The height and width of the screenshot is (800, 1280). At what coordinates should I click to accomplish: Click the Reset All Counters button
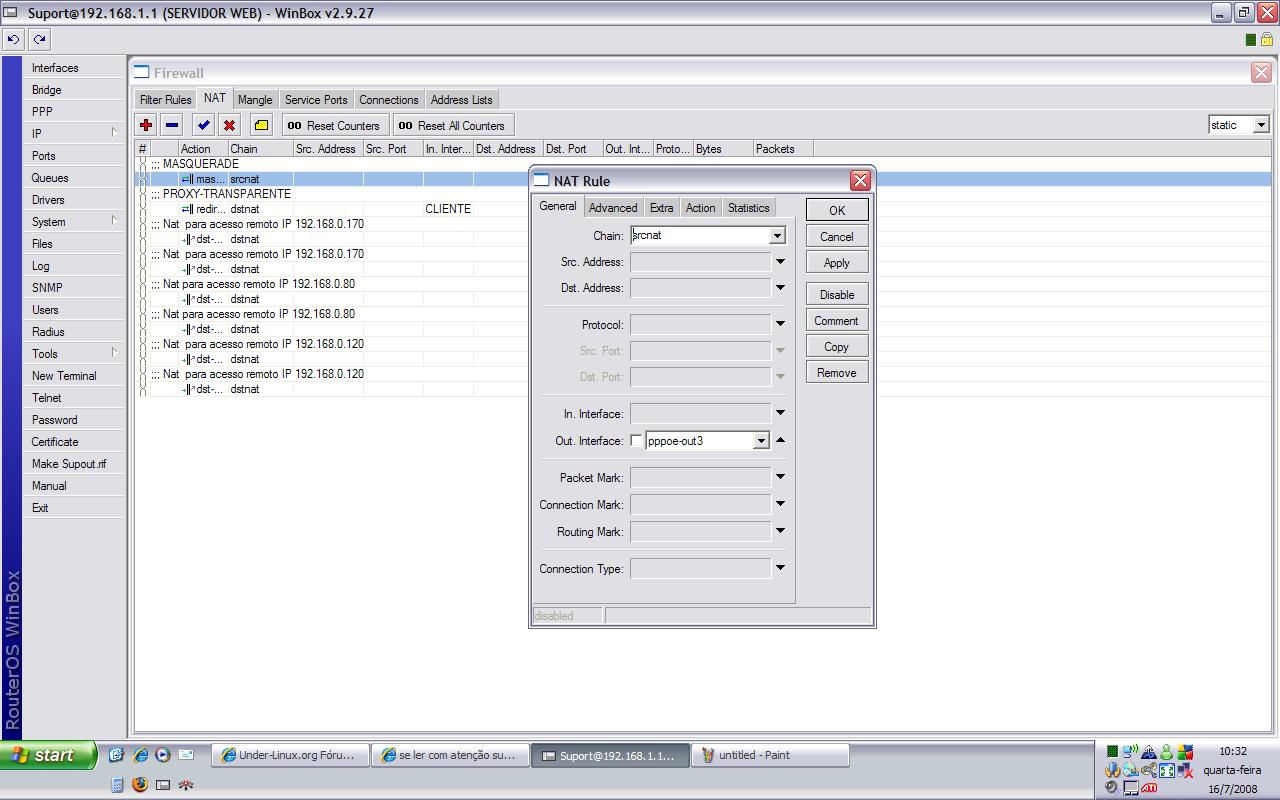coord(452,125)
